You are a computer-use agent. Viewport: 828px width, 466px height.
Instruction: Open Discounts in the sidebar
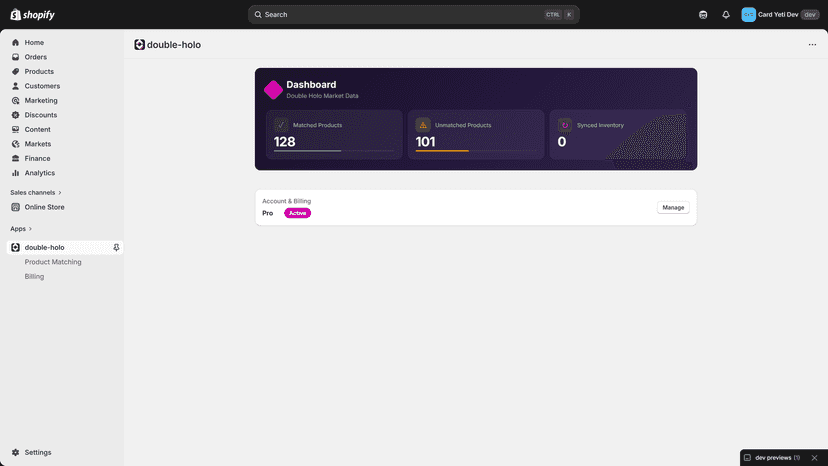click(x=41, y=115)
